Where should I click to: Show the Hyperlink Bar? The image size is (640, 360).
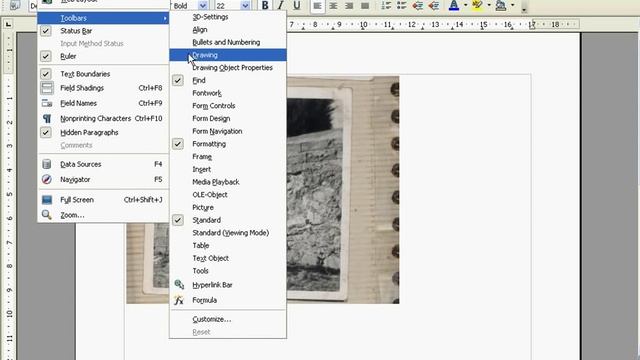[x=228, y=285]
